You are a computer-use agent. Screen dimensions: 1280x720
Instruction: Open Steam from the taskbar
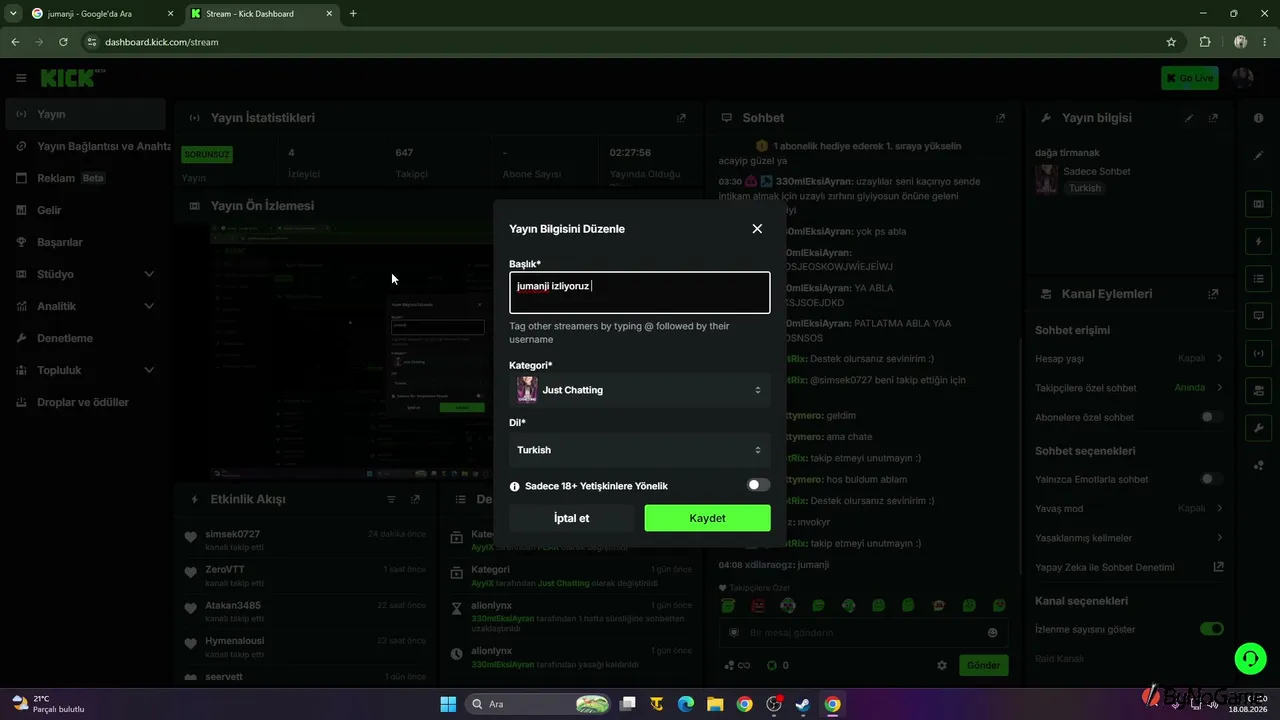[802, 704]
